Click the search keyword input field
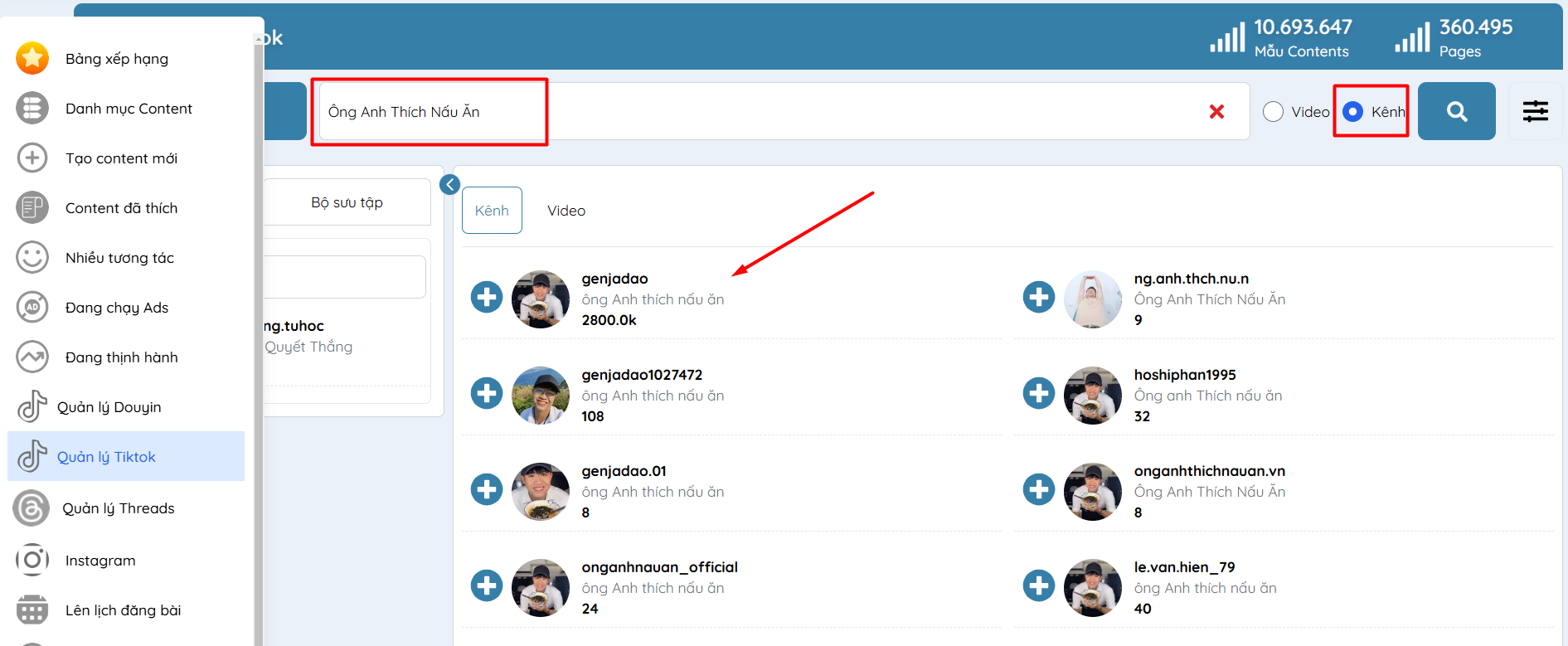 (x=746, y=111)
